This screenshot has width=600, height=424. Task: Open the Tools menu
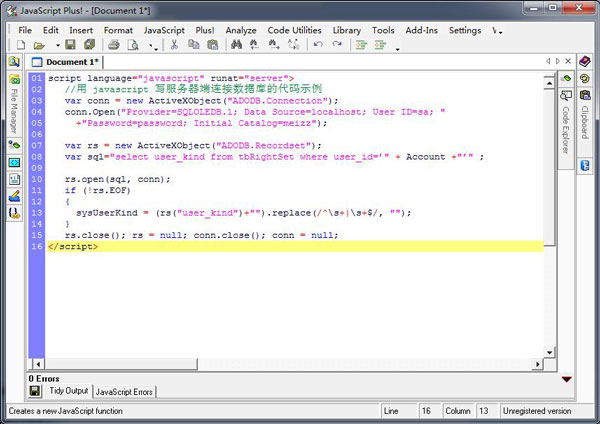(383, 30)
